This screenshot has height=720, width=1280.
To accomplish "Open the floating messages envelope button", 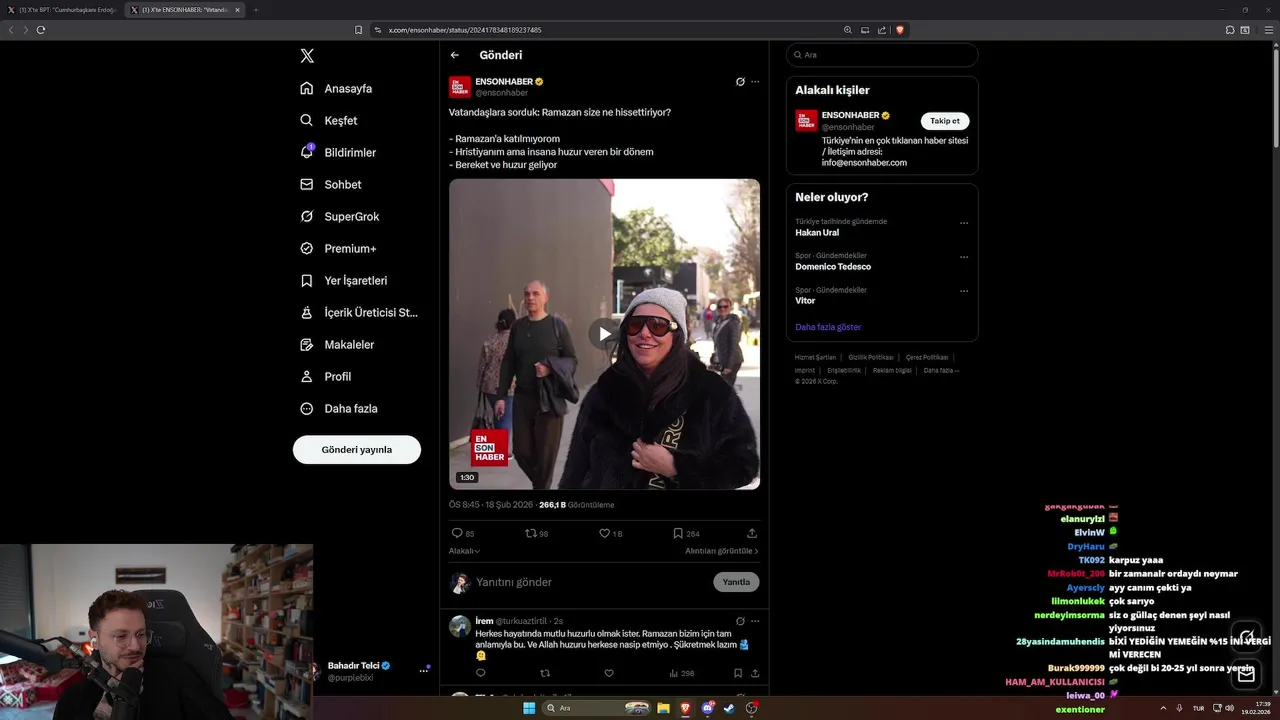I will coord(1246,675).
